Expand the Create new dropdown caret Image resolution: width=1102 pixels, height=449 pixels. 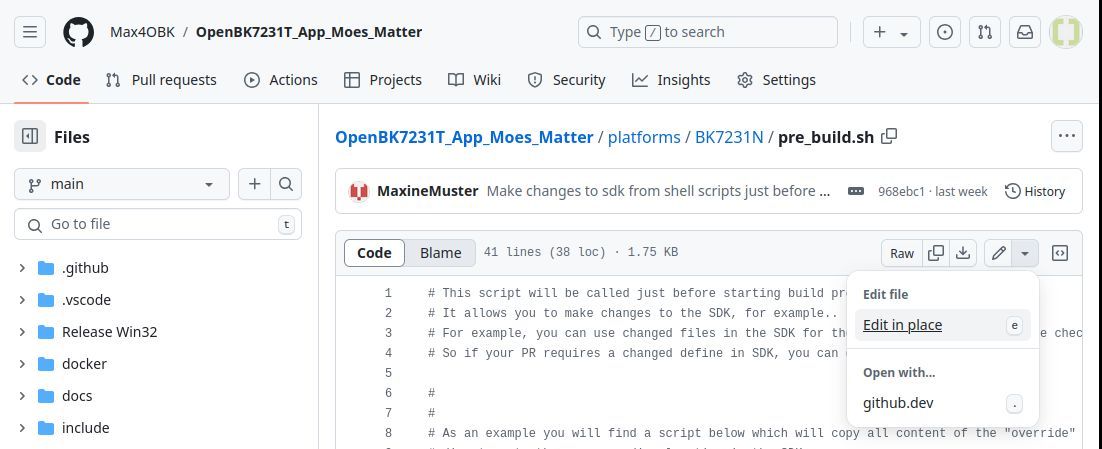(x=905, y=33)
